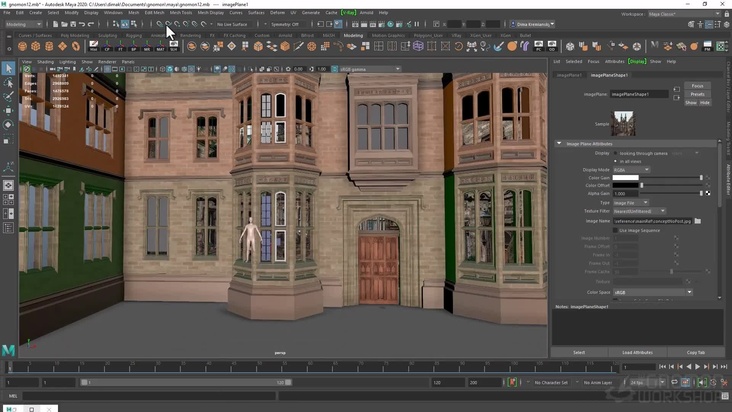This screenshot has height=412, width=732.
Task: Toggle playback looping control
Action: tap(675, 382)
